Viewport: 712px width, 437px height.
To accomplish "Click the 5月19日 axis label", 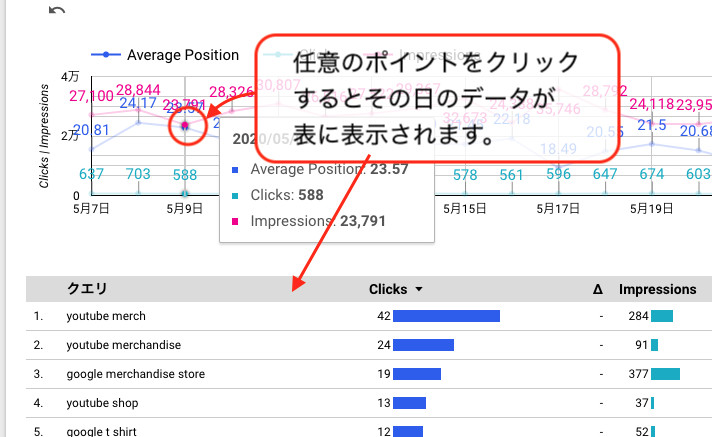I will (x=651, y=209).
